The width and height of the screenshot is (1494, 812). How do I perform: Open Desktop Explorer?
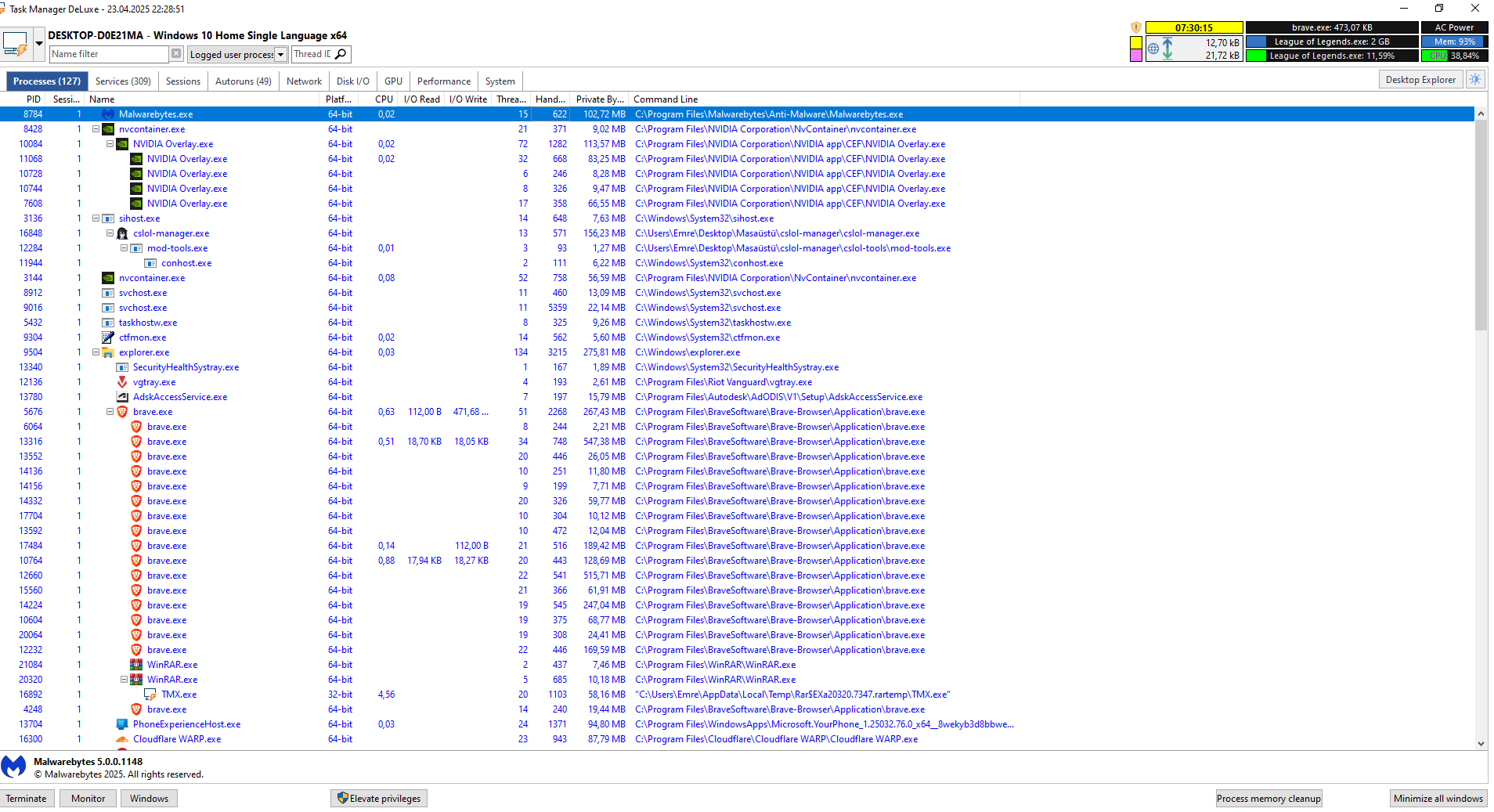(x=1420, y=80)
